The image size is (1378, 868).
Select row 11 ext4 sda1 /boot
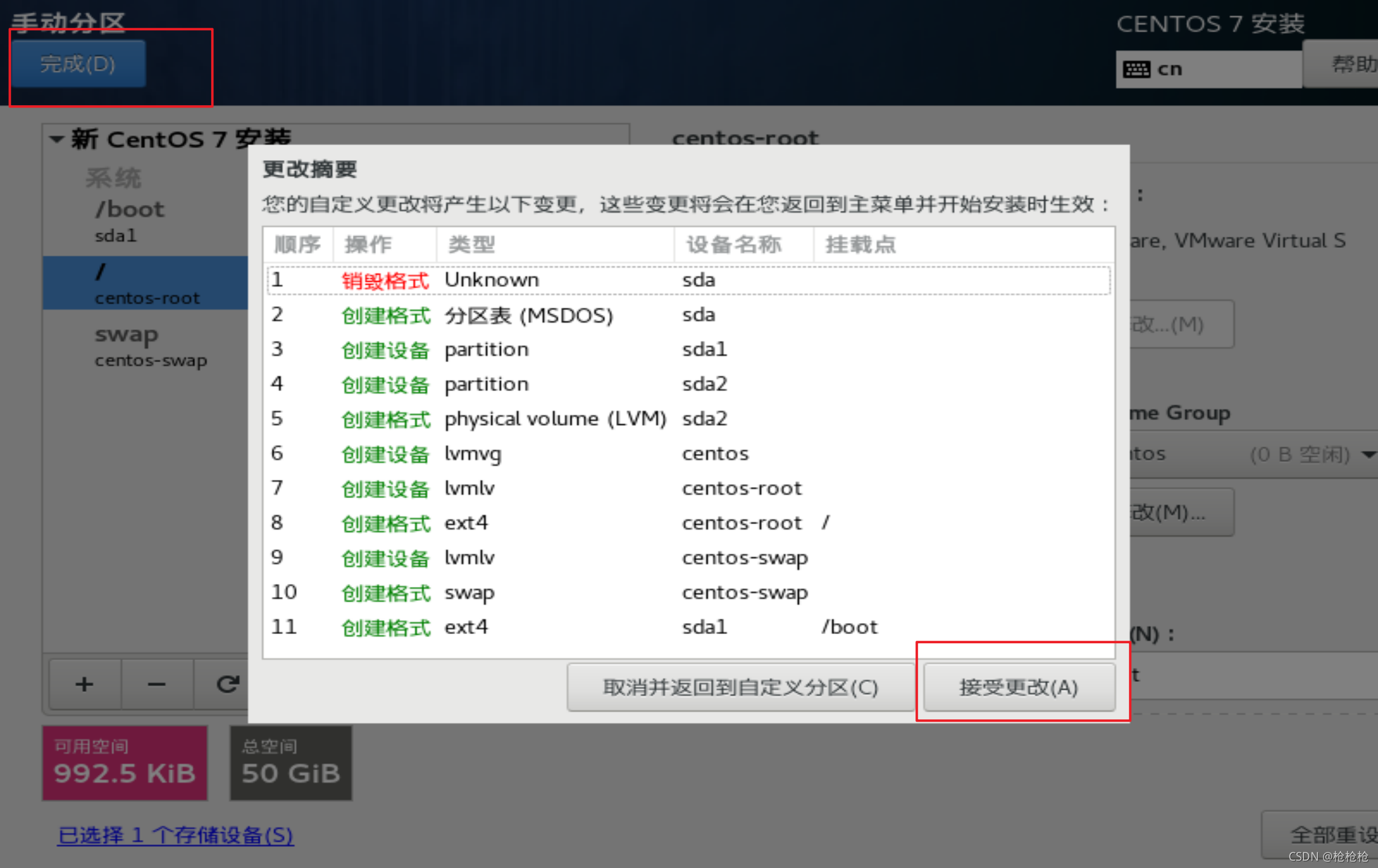coord(689,627)
